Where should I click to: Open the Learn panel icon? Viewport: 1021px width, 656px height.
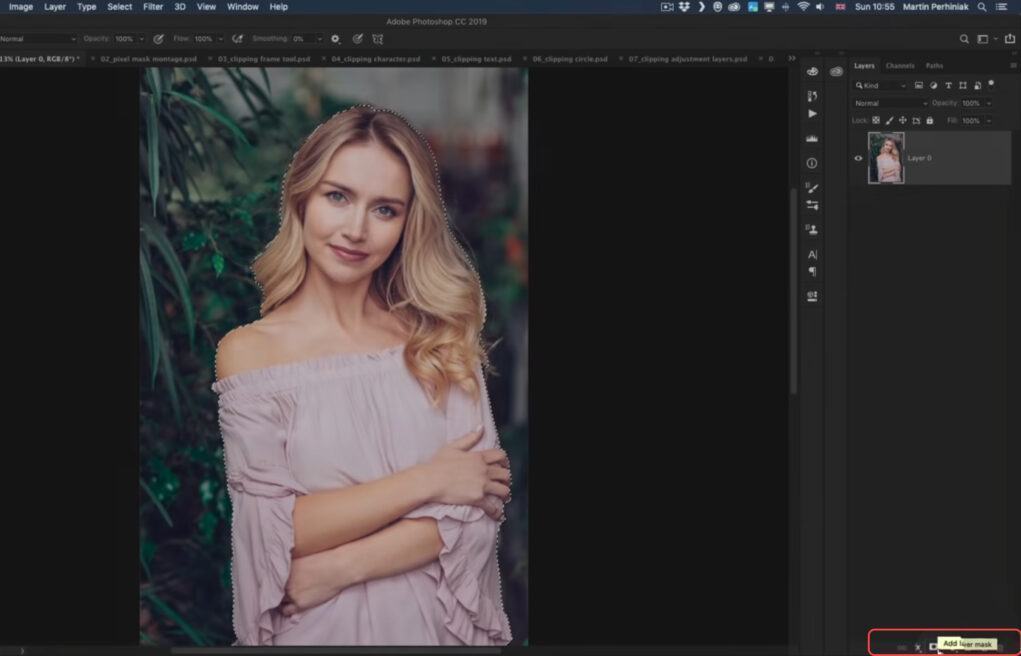[812, 72]
